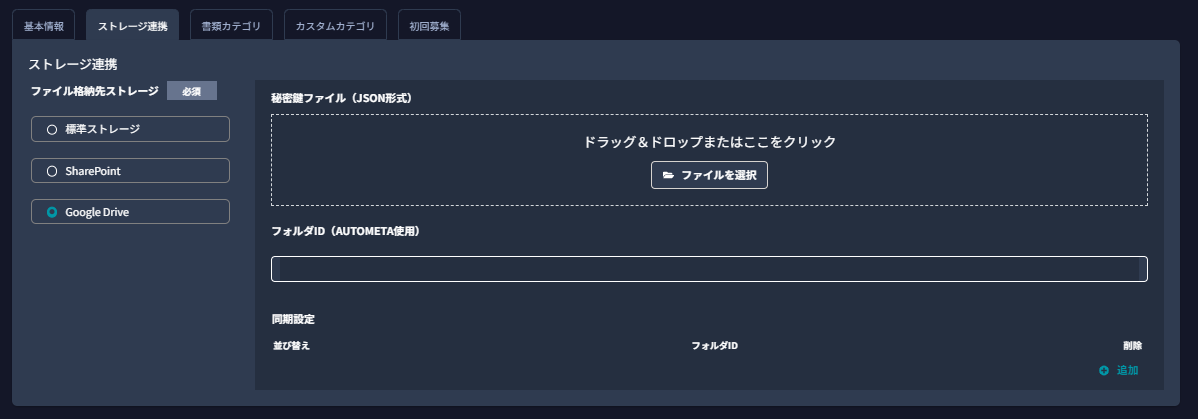Click the 削除 column header

(x=1132, y=346)
